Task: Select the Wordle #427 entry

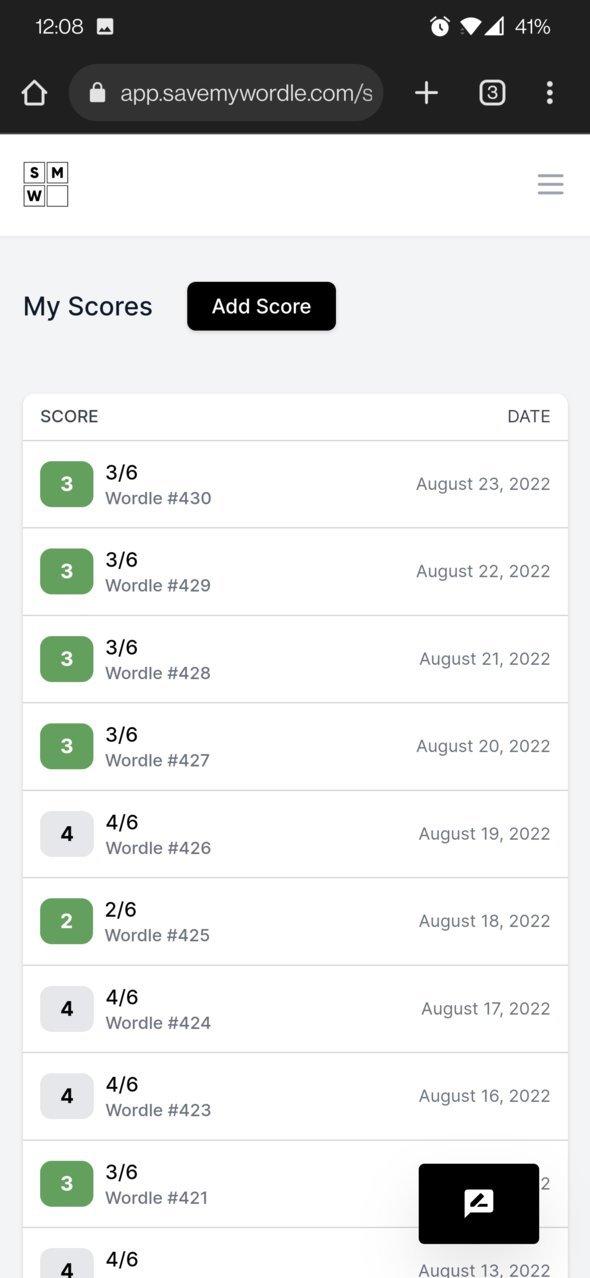Action: pos(295,747)
